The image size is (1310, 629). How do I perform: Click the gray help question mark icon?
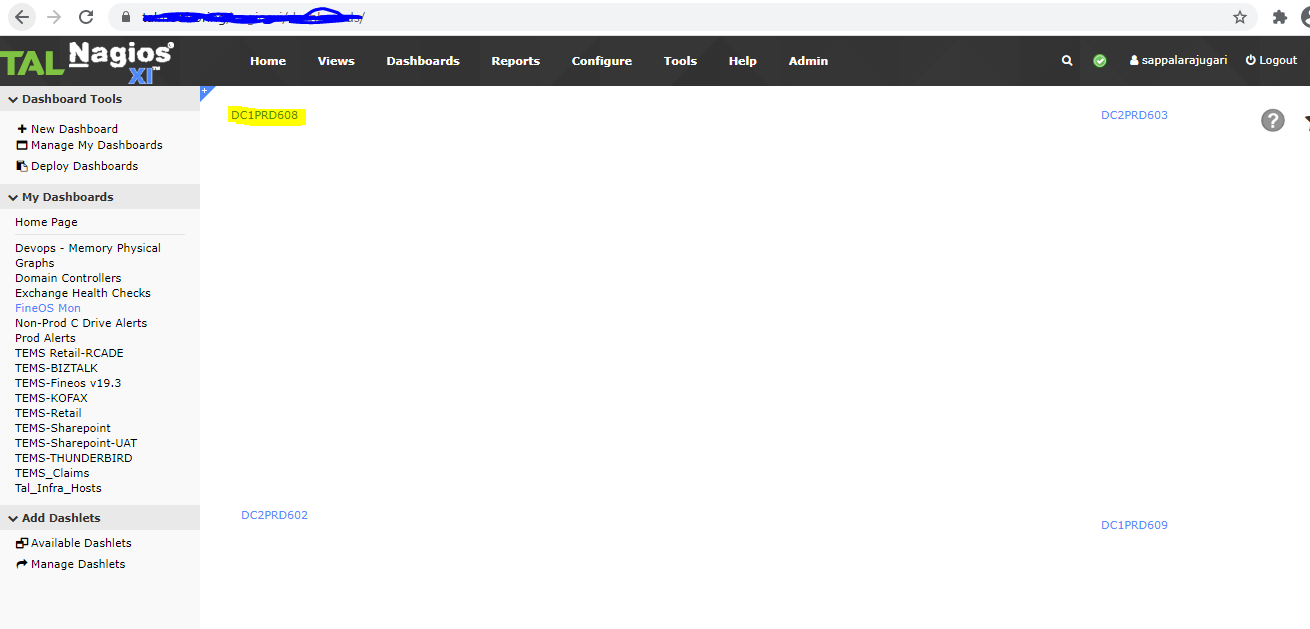click(1272, 121)
